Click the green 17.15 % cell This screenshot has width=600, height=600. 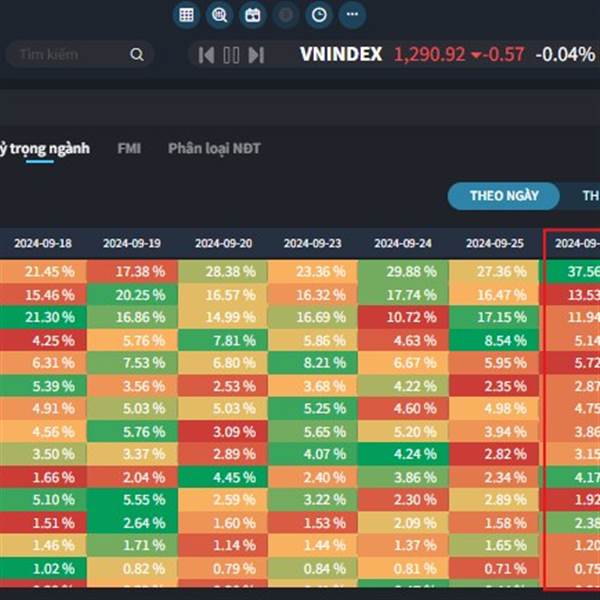(x=494, y=317)
